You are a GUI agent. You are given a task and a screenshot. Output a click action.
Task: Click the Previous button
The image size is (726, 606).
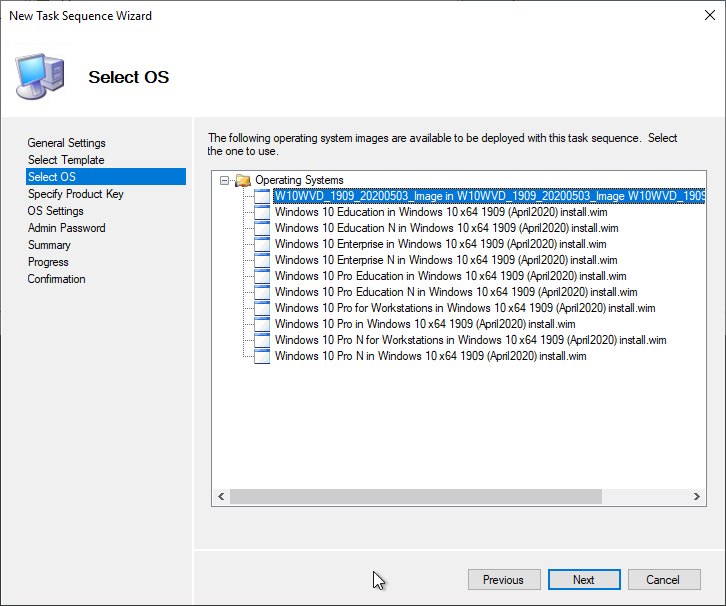504,580
